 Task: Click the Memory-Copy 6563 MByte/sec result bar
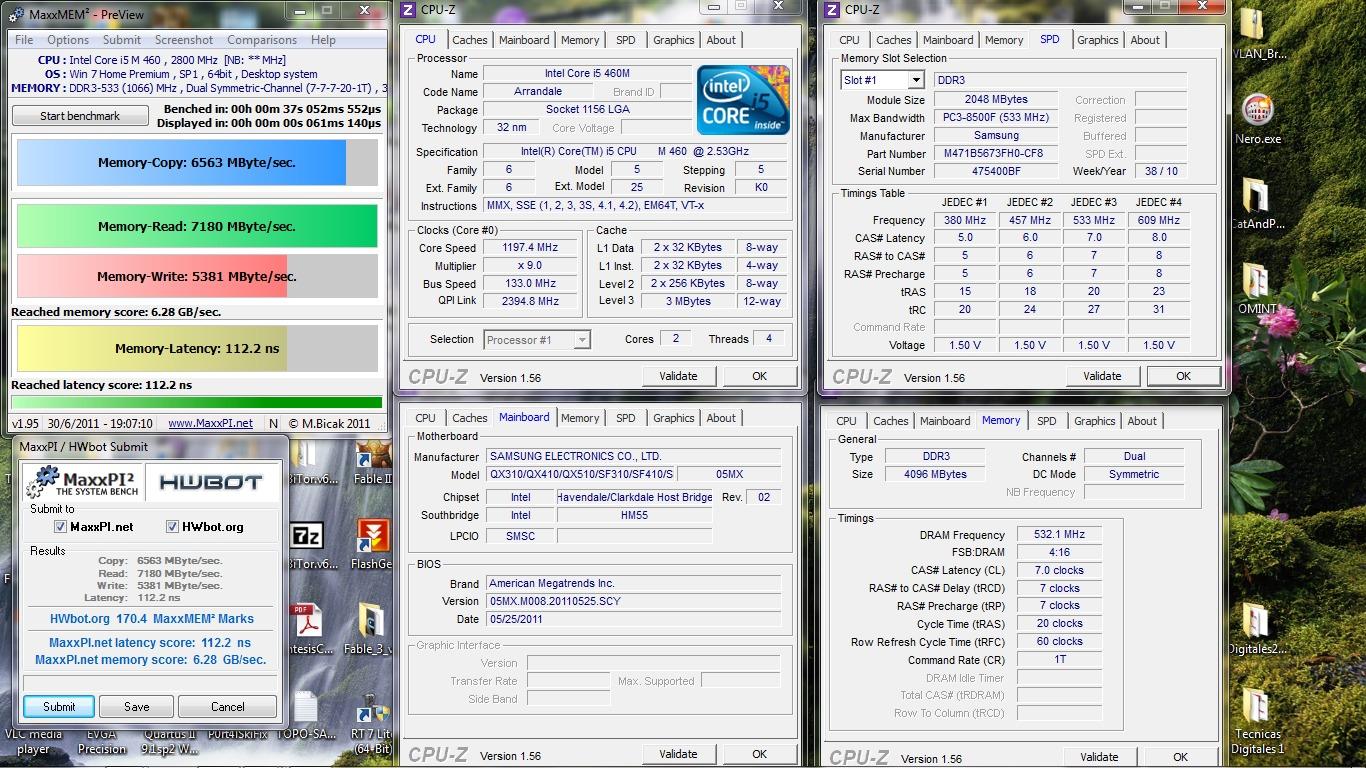[197, 162]
